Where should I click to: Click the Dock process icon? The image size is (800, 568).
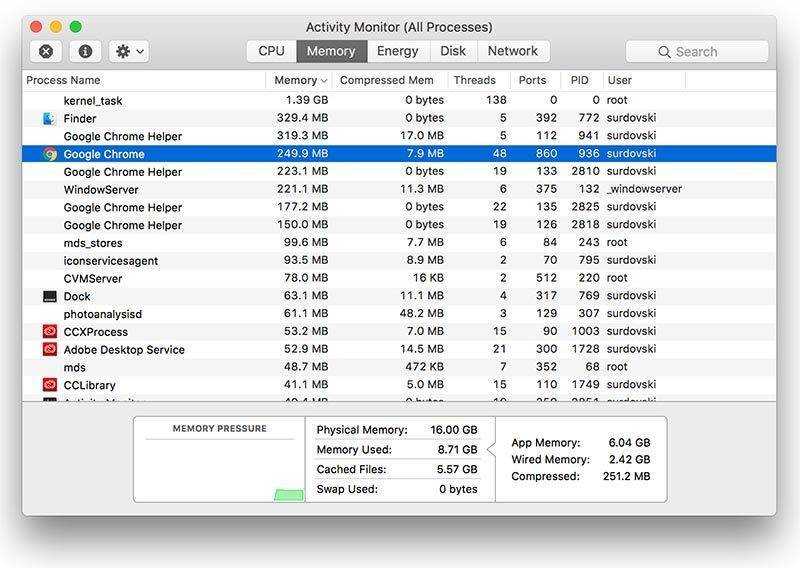(x=49, y=296)
